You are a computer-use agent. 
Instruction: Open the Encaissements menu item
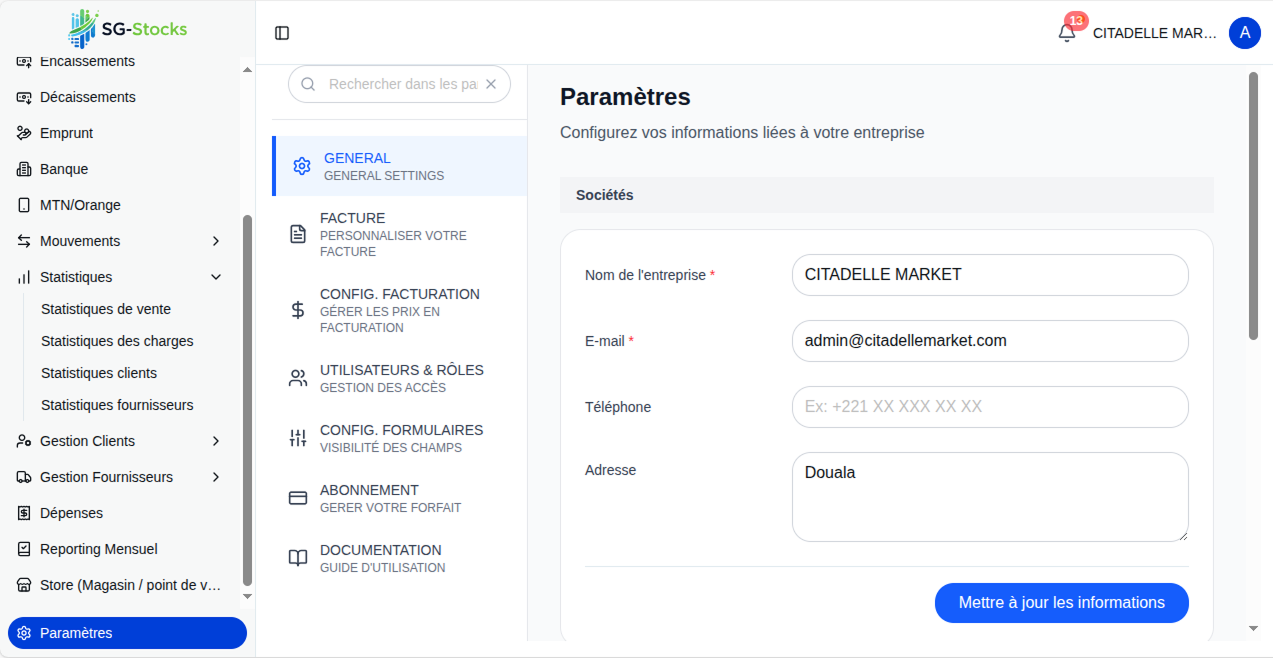coord(119,62)
